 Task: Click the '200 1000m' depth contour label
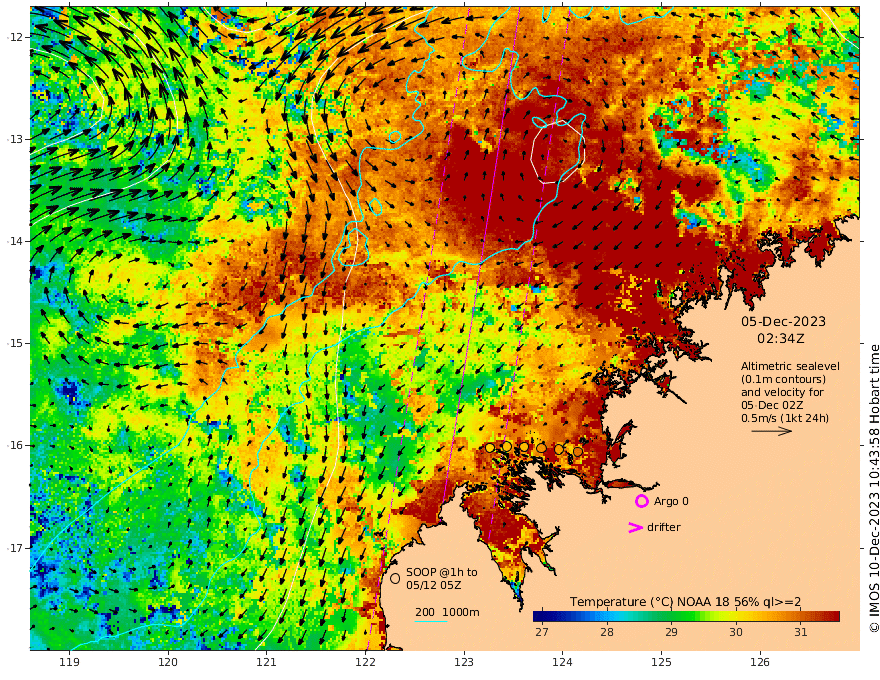click(x=447, y=612)
